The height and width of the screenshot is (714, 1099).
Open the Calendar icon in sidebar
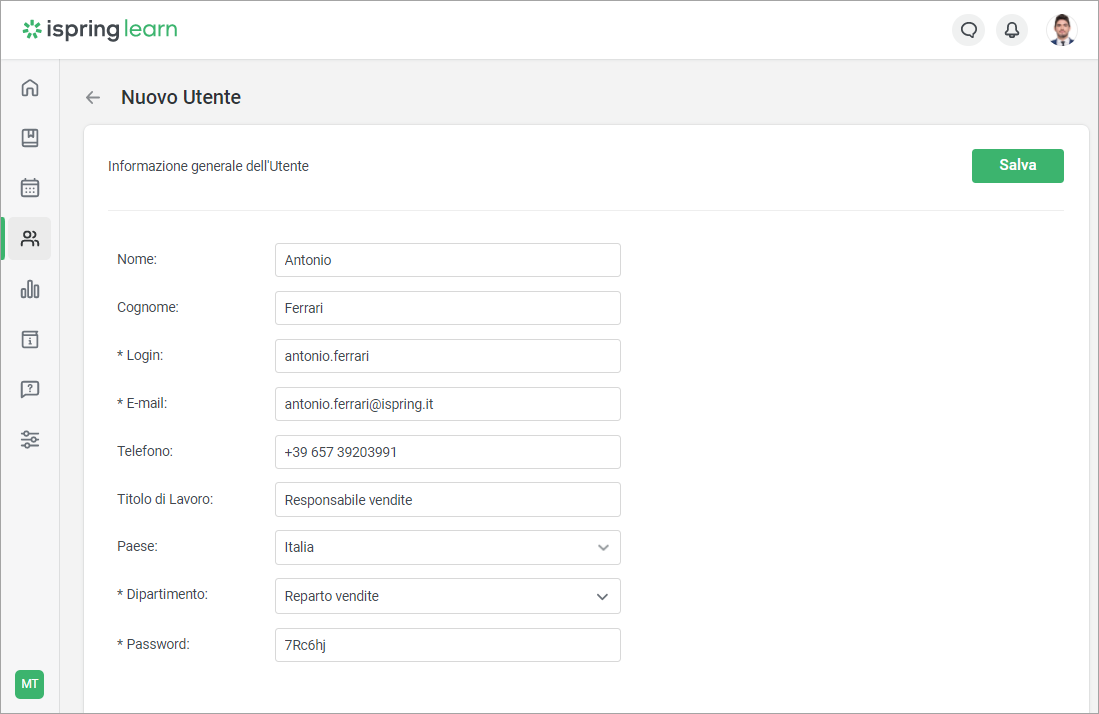coord(30,188)
